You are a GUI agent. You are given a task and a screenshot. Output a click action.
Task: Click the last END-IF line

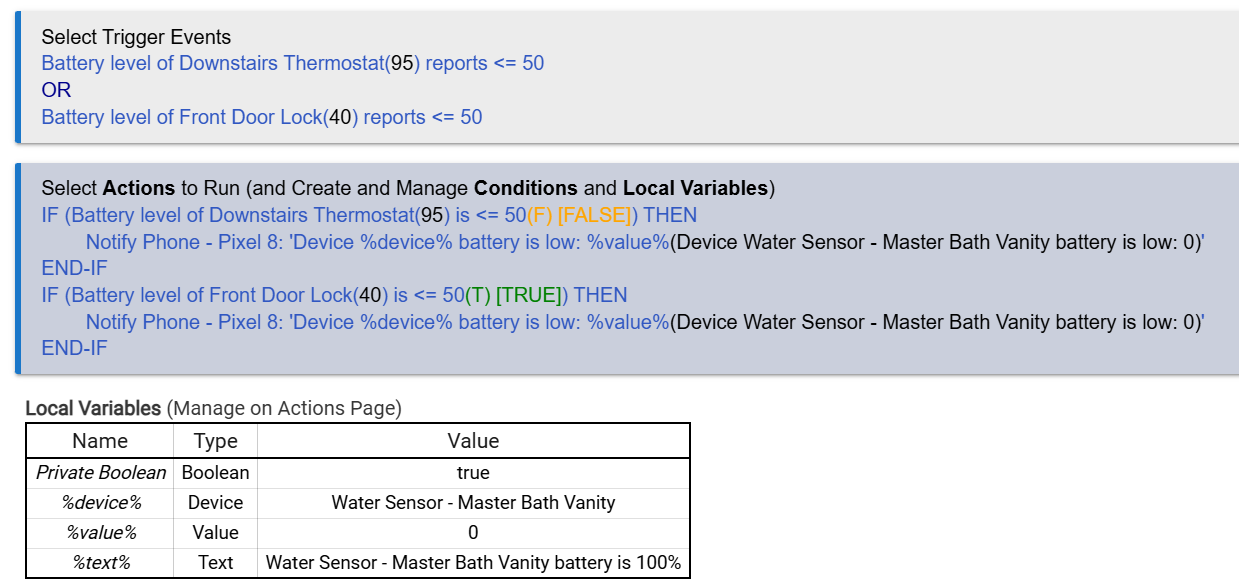click(x=74, y=348)
